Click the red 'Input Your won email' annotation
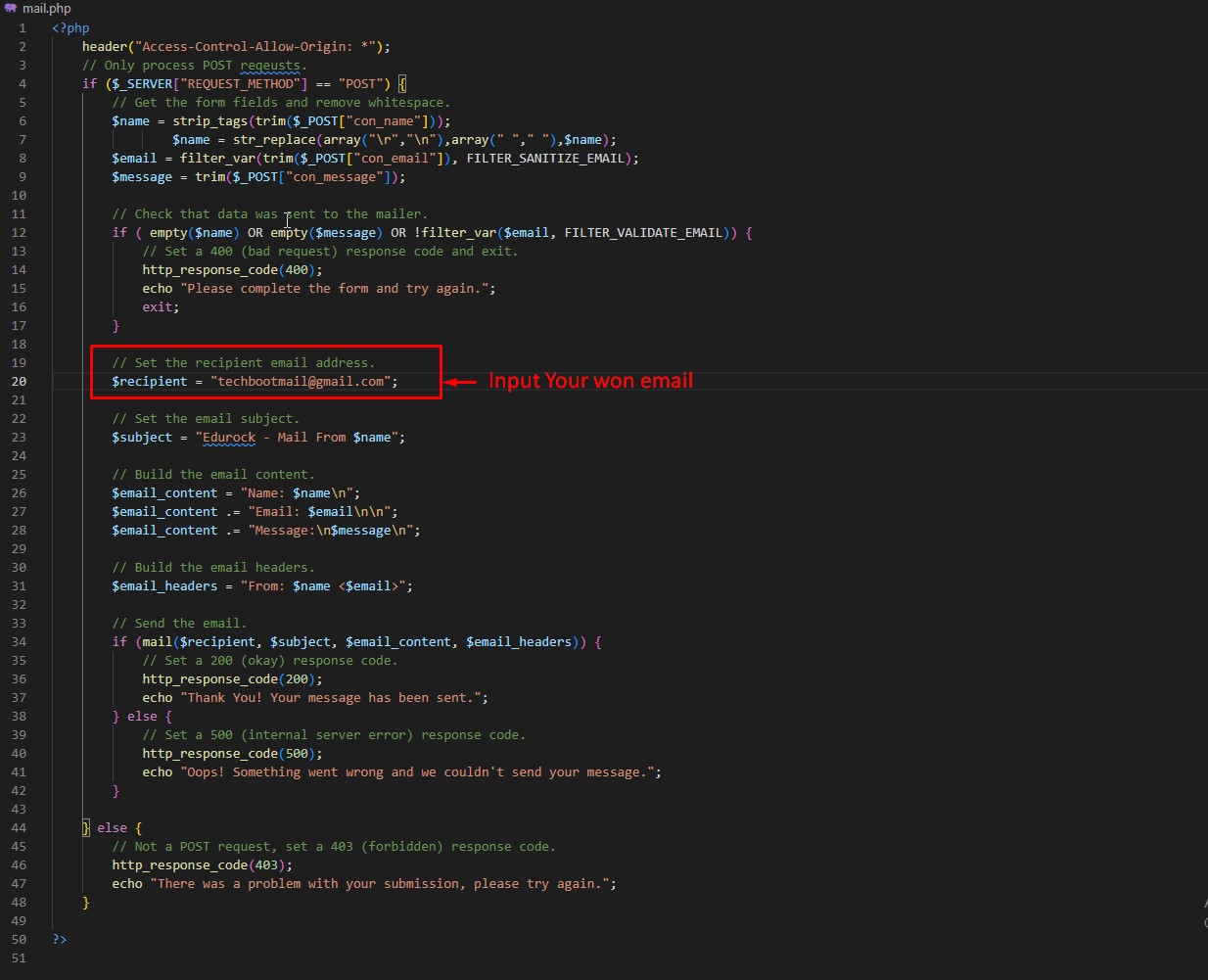Image resolution: width=1208 pixels, height=980 pixels. tap(590, 381)
